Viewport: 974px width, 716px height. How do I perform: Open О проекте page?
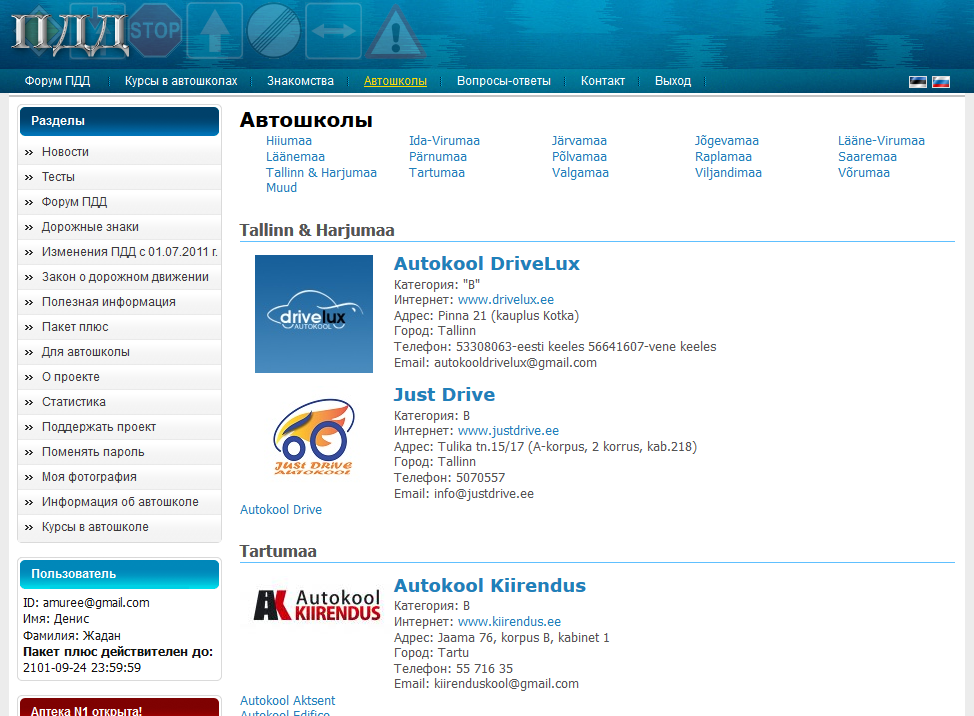point(119,377)
